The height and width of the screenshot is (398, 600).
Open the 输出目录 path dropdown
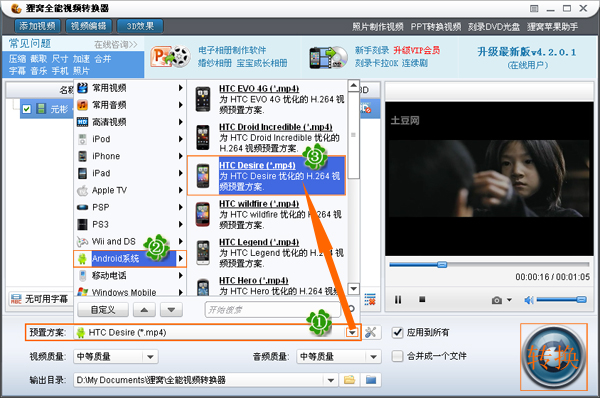[331, 380]
